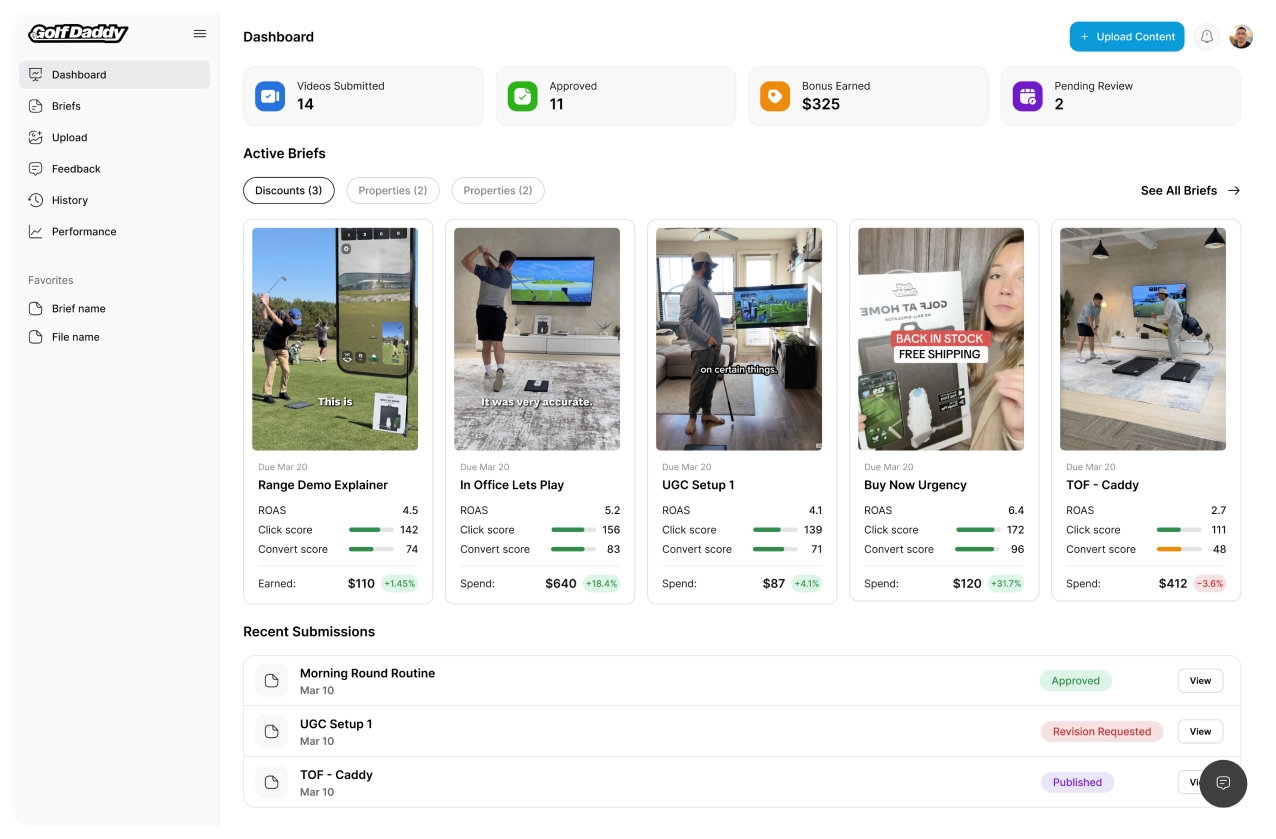
Task: Open the Performance chart icon
Action: tap(33, 231)
